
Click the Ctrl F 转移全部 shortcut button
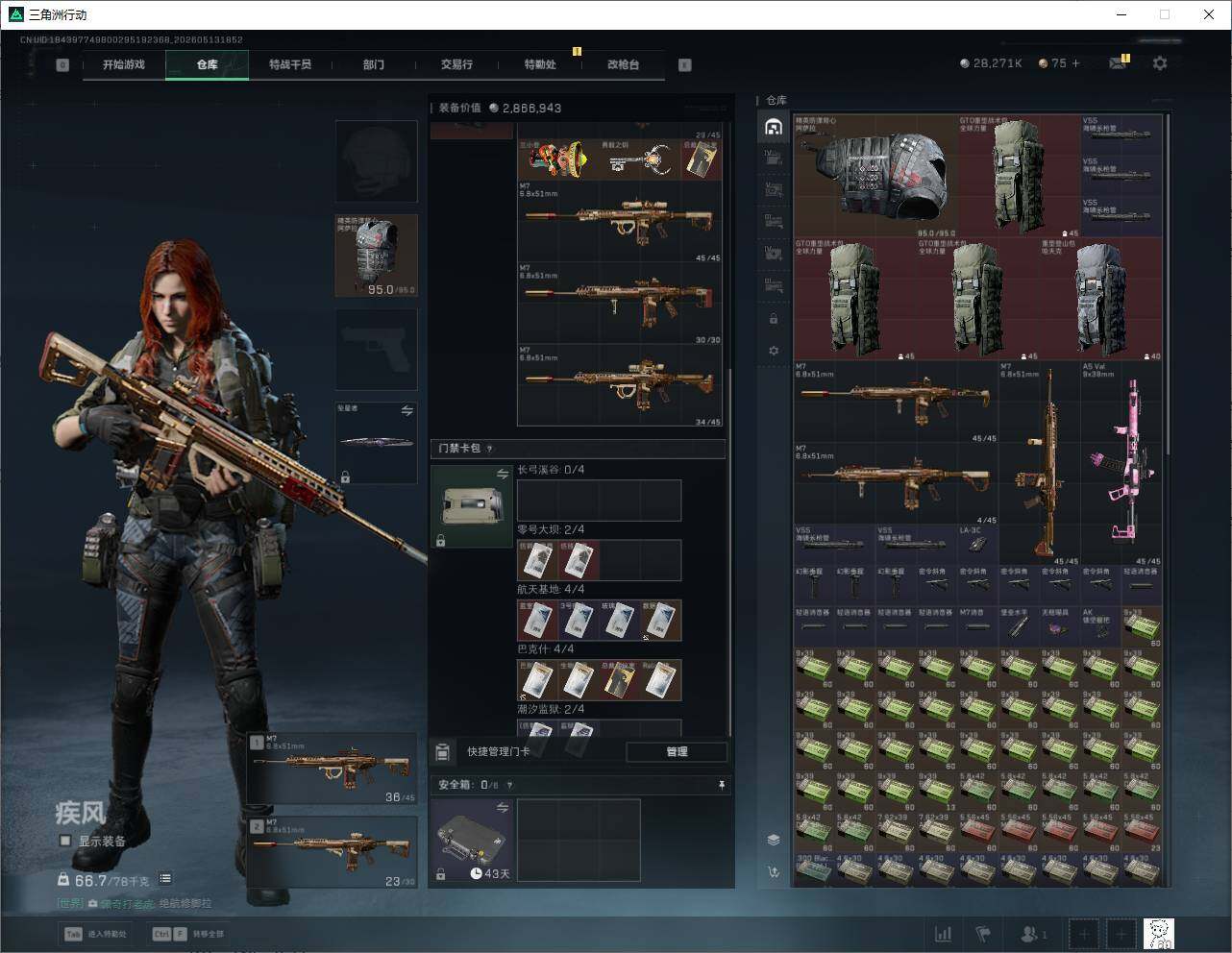188,934
